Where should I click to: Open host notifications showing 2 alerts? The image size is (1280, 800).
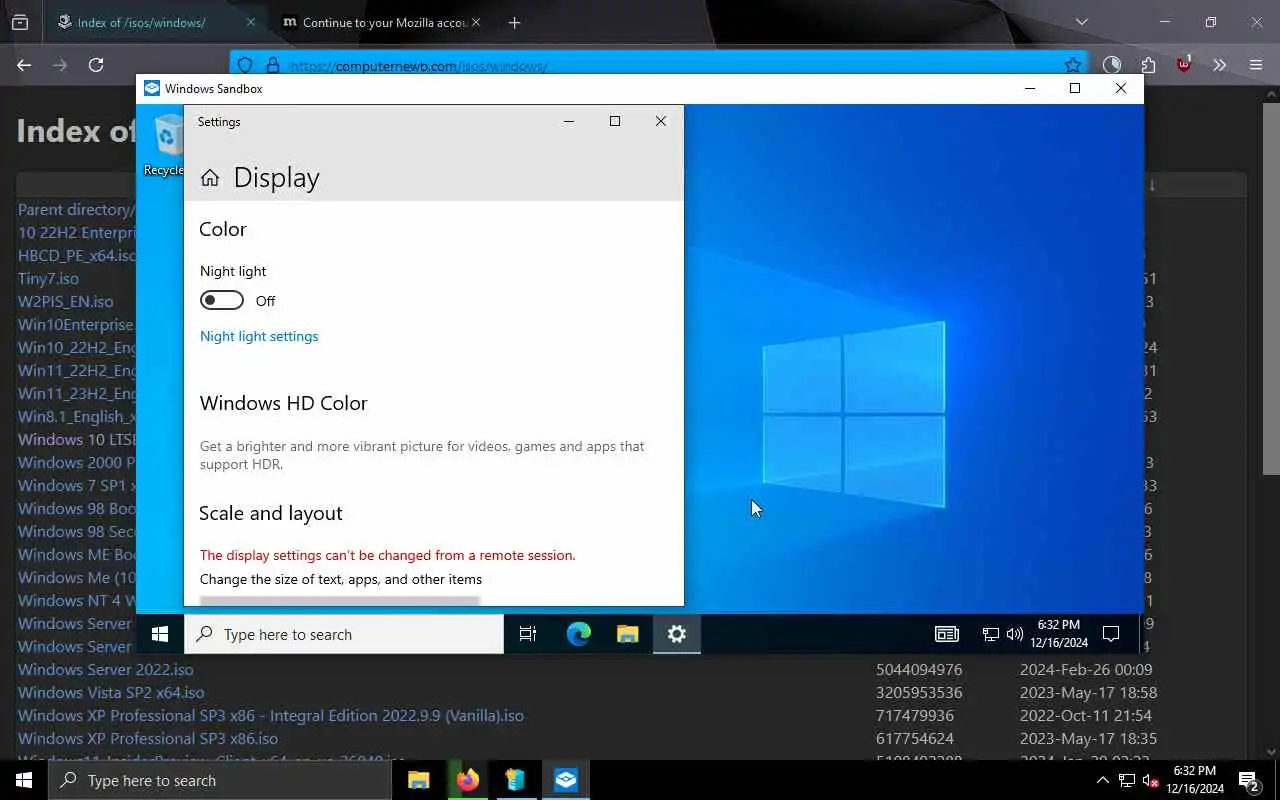tap(1248, 780)
